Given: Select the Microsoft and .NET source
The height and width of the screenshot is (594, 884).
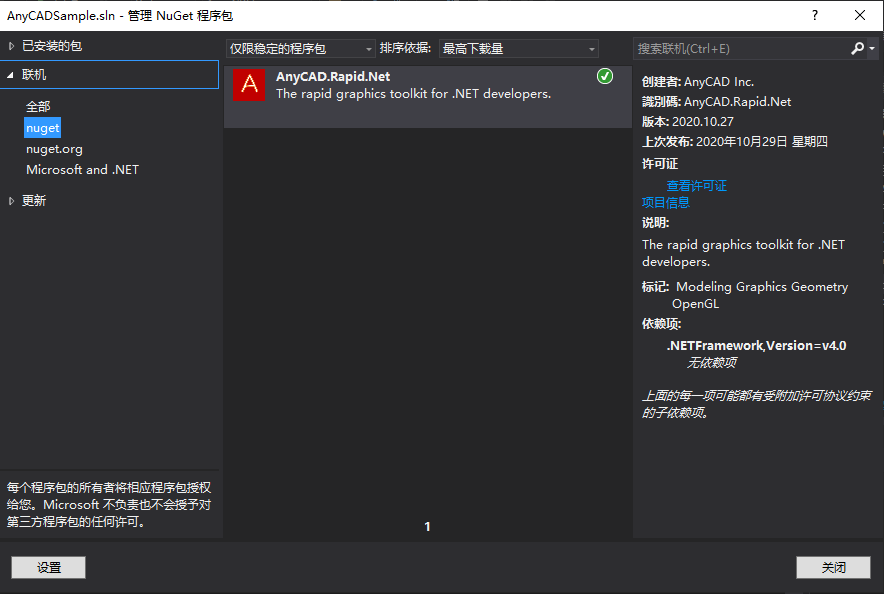Looking at the screenshot, I should (x=82, y=170).
